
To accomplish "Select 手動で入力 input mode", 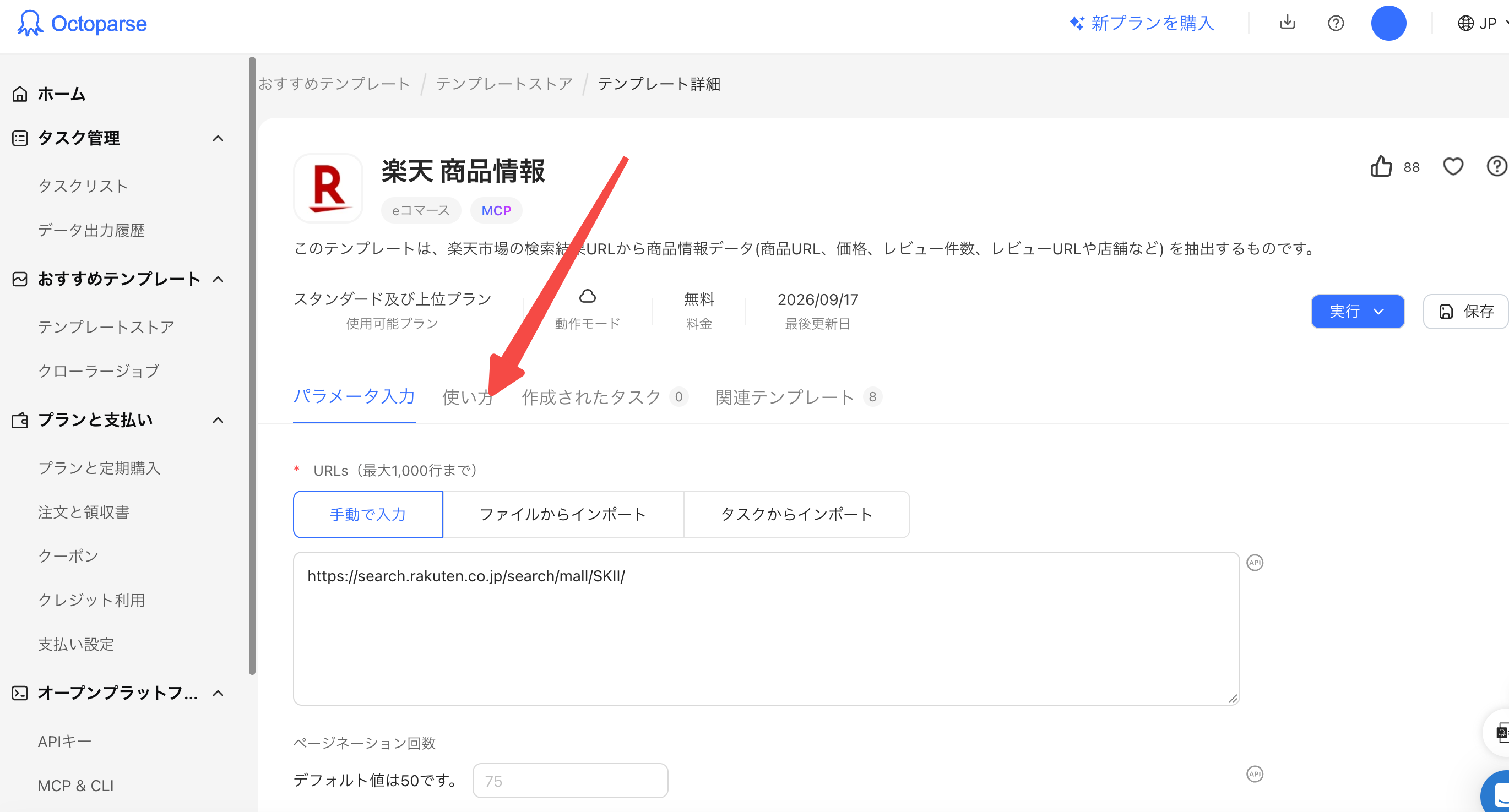I will (367, 514).
